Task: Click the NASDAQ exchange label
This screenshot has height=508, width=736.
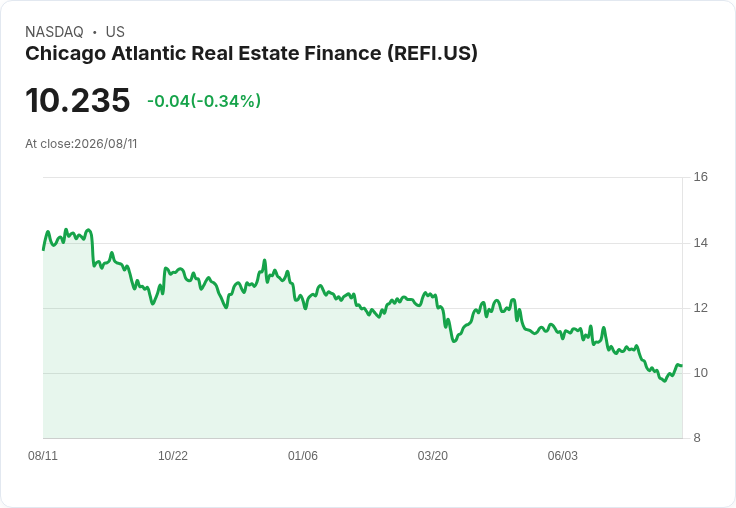Action: click(54, 32)
